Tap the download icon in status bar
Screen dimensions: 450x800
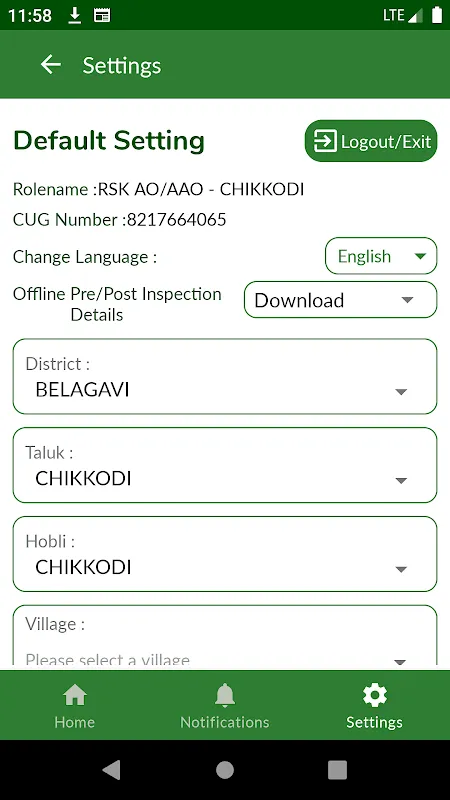pyautogui.click(x=75, y=15)
